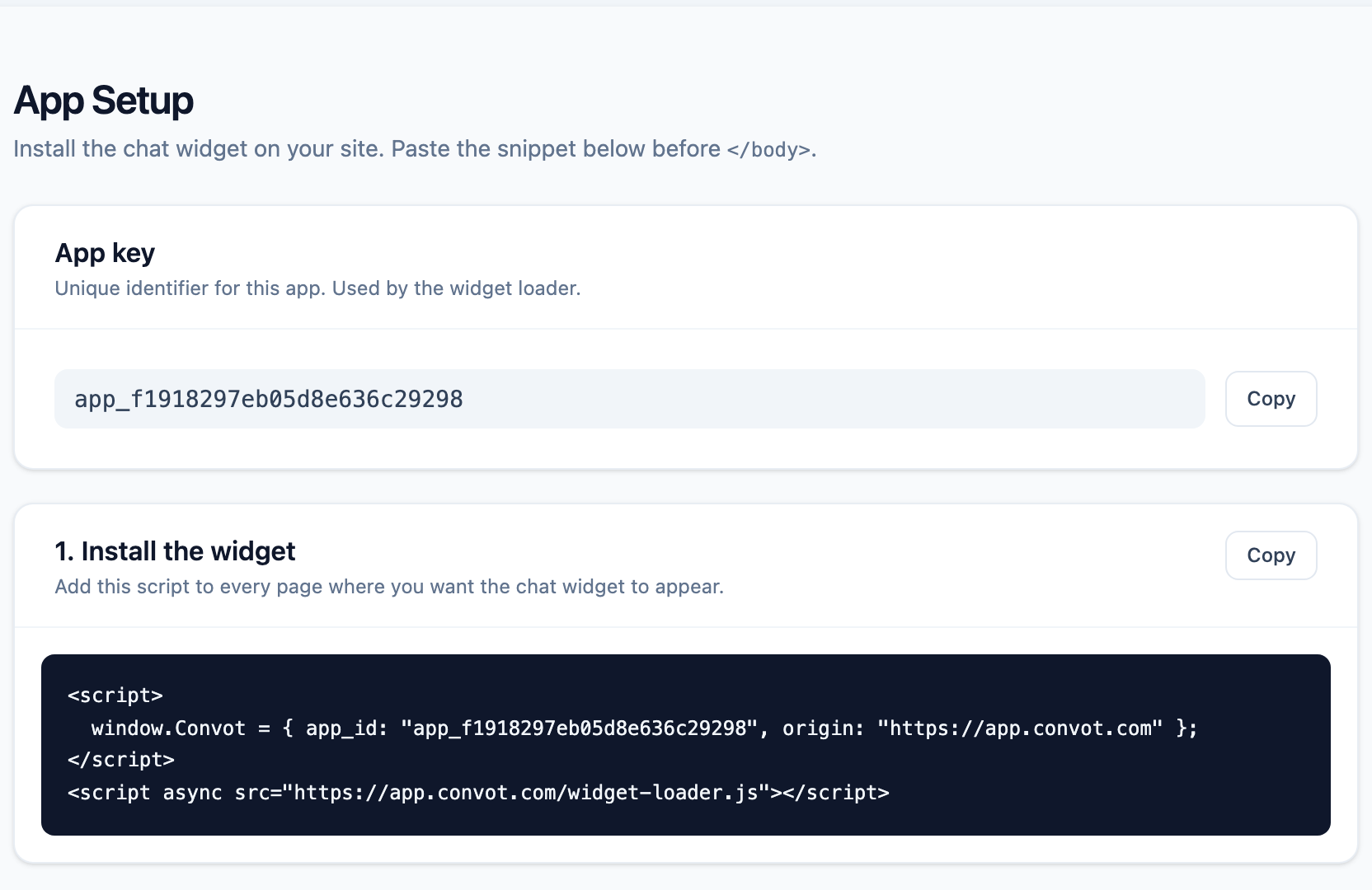Click the closing </script> line in code block
This screenshot has width=1372, height=890.
coord(121,760)
